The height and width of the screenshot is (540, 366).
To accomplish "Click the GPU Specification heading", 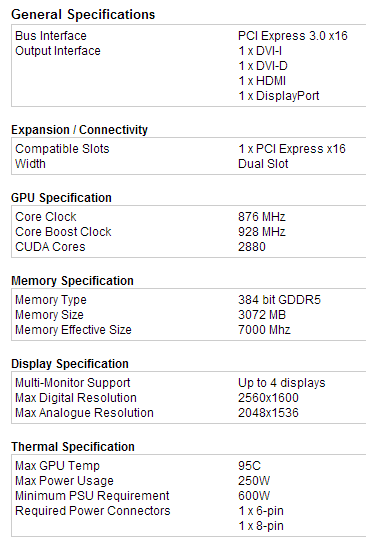I will pos(61,198).
